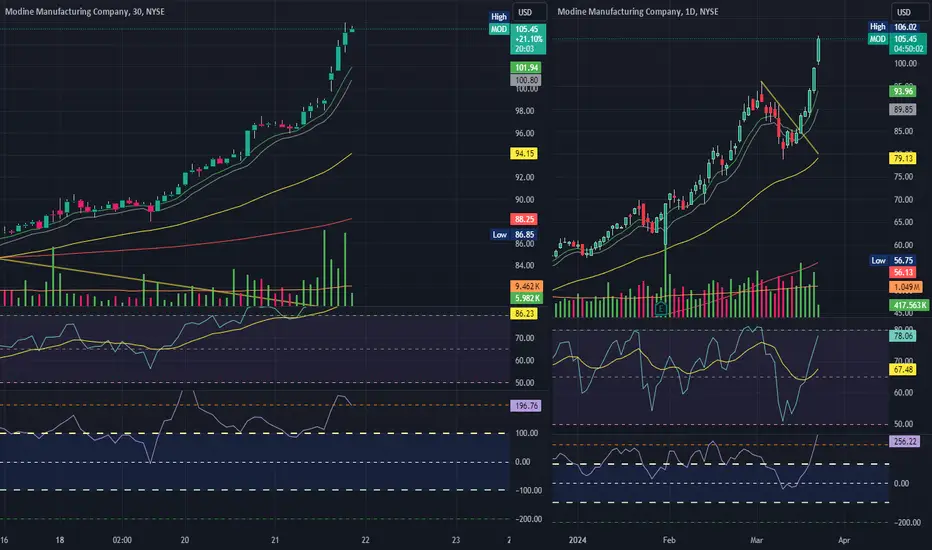Click date 21 on the time axis
Image resolution: width=932 pixels, height=550 pixels.
275,540
